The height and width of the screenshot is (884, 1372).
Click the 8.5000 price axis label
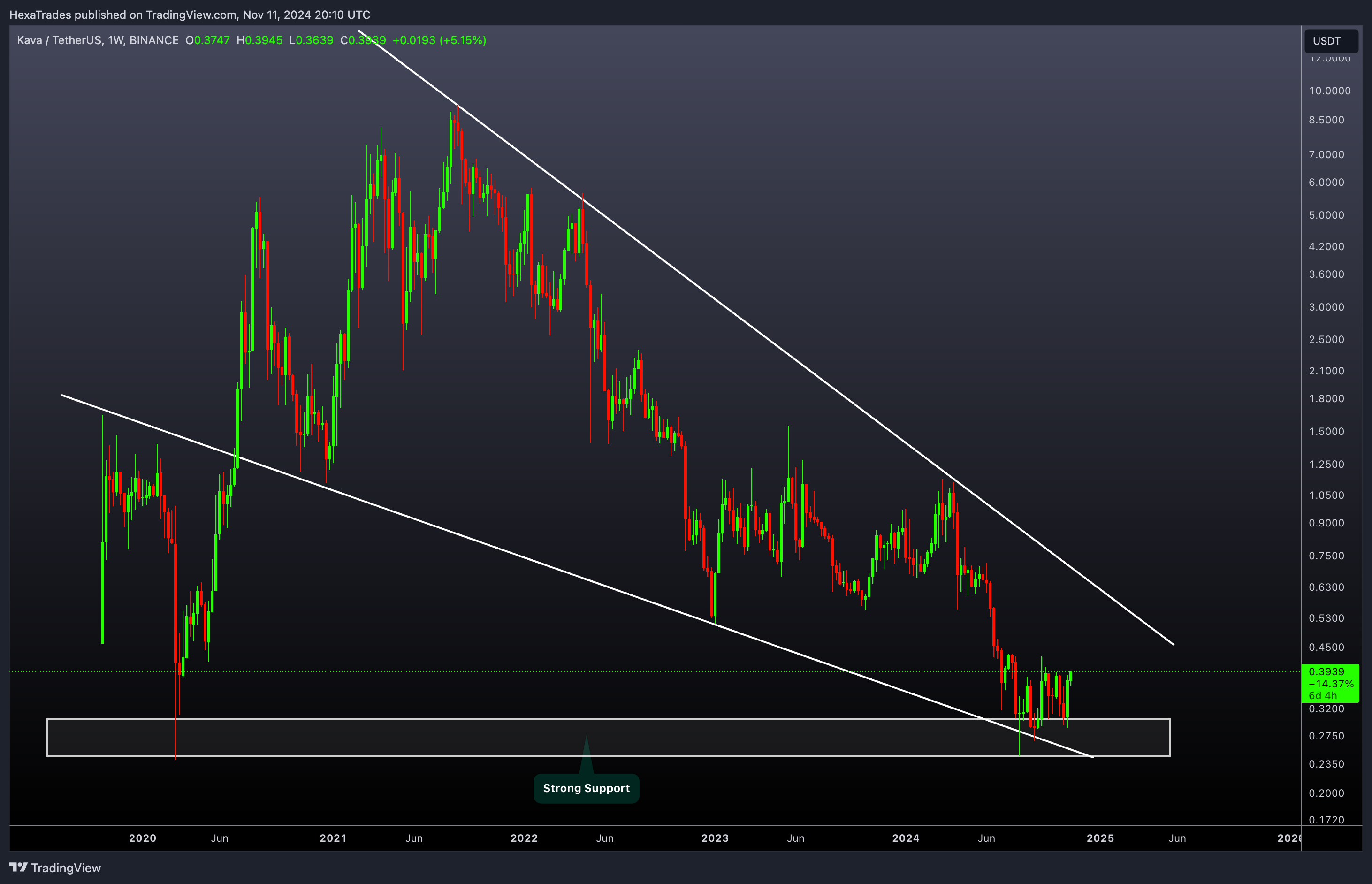[1326, 120]
